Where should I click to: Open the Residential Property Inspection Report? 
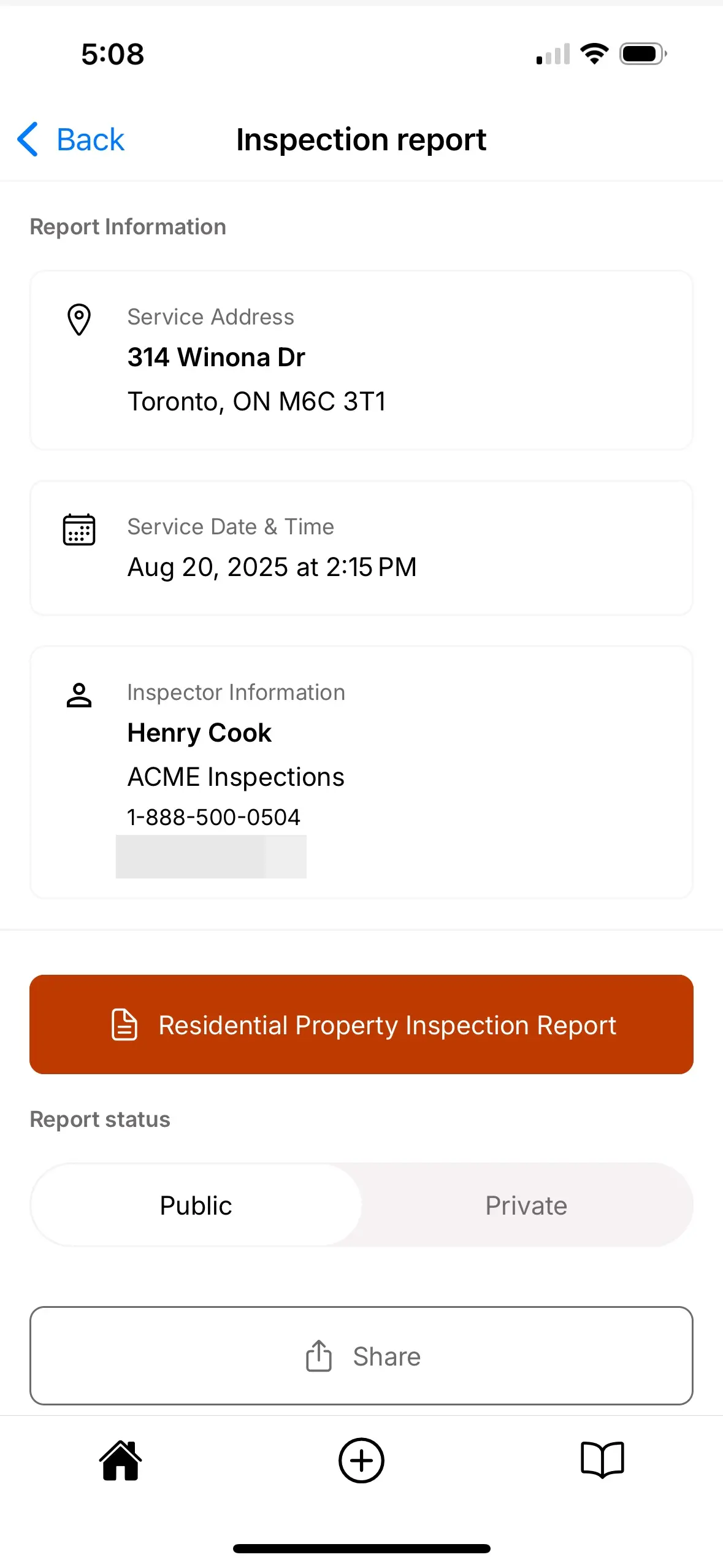pyautogui.click(x=361, y=1024)
